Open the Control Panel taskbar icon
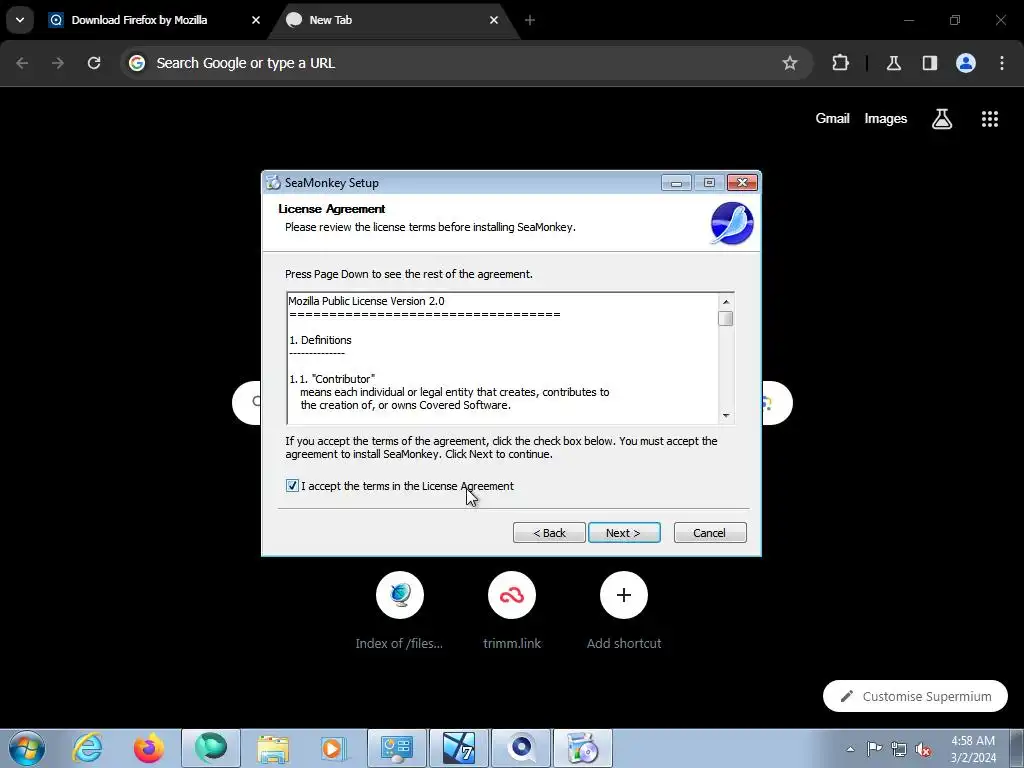1024x768 pixels. [397, 748]
